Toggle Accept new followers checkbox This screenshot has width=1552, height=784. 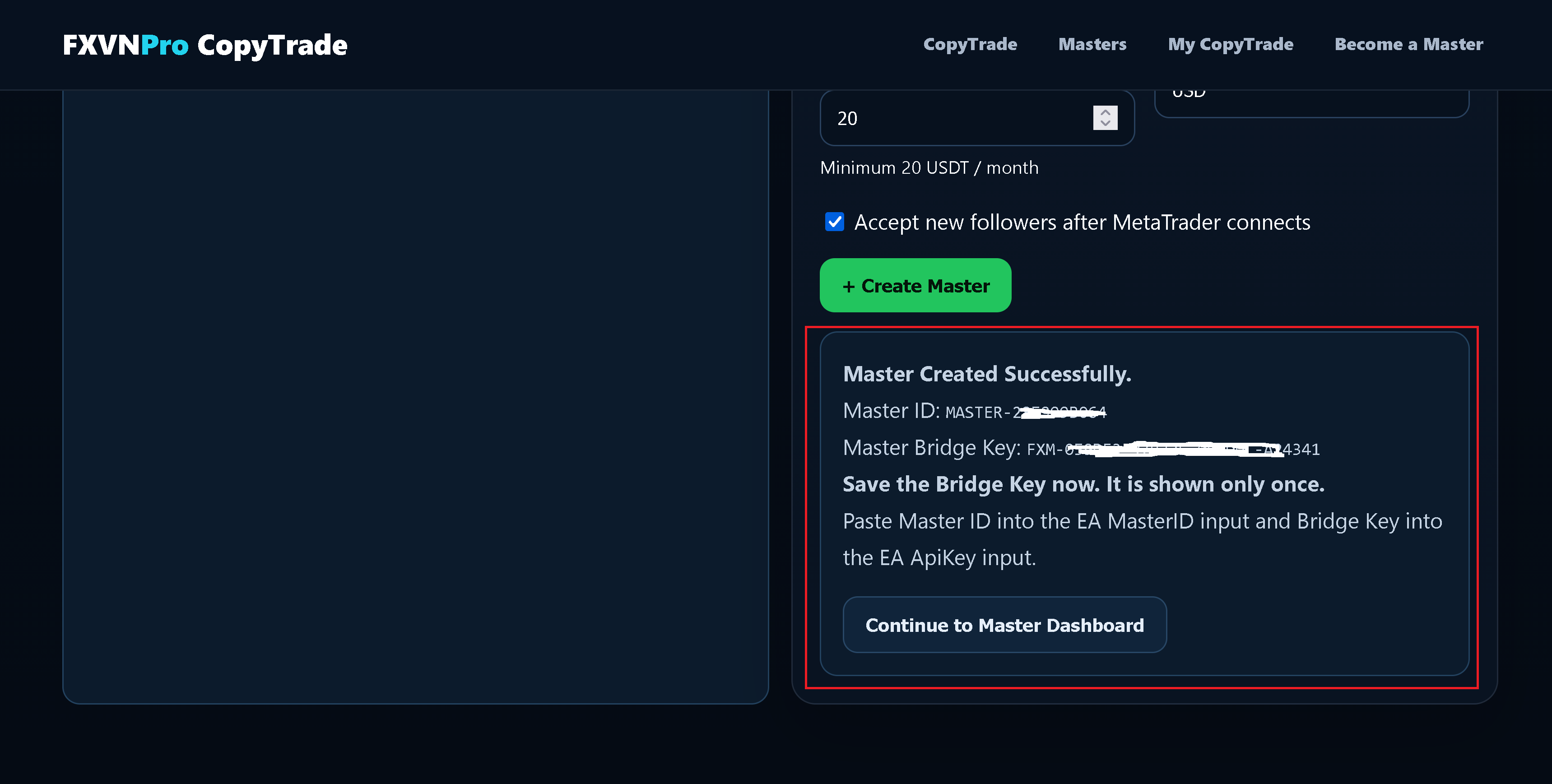(x=834, y=222)
